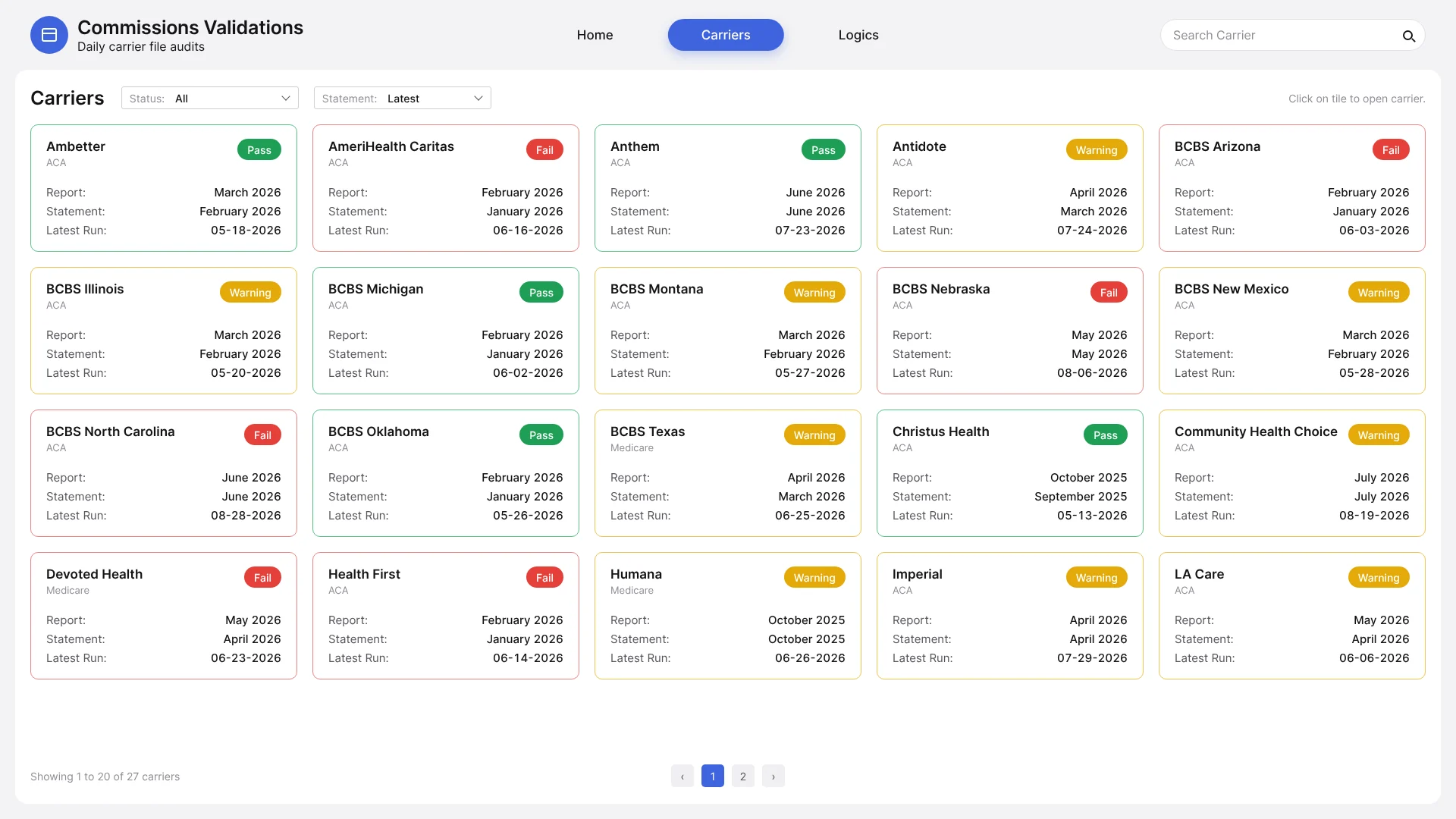Open the BCBS Michigan tile
Image resolution: width=1456 pixels, height=819 pixels.
(x=446, y=331)
